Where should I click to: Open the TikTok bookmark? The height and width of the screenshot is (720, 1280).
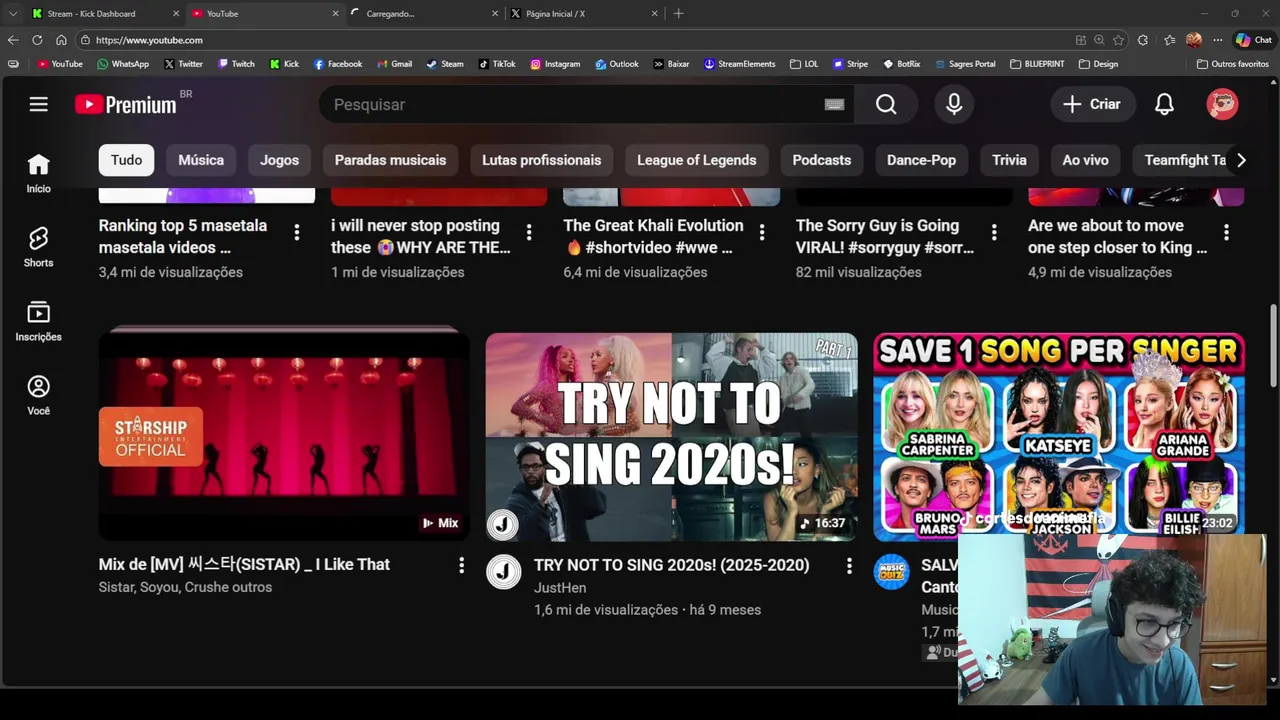(497, 64)
